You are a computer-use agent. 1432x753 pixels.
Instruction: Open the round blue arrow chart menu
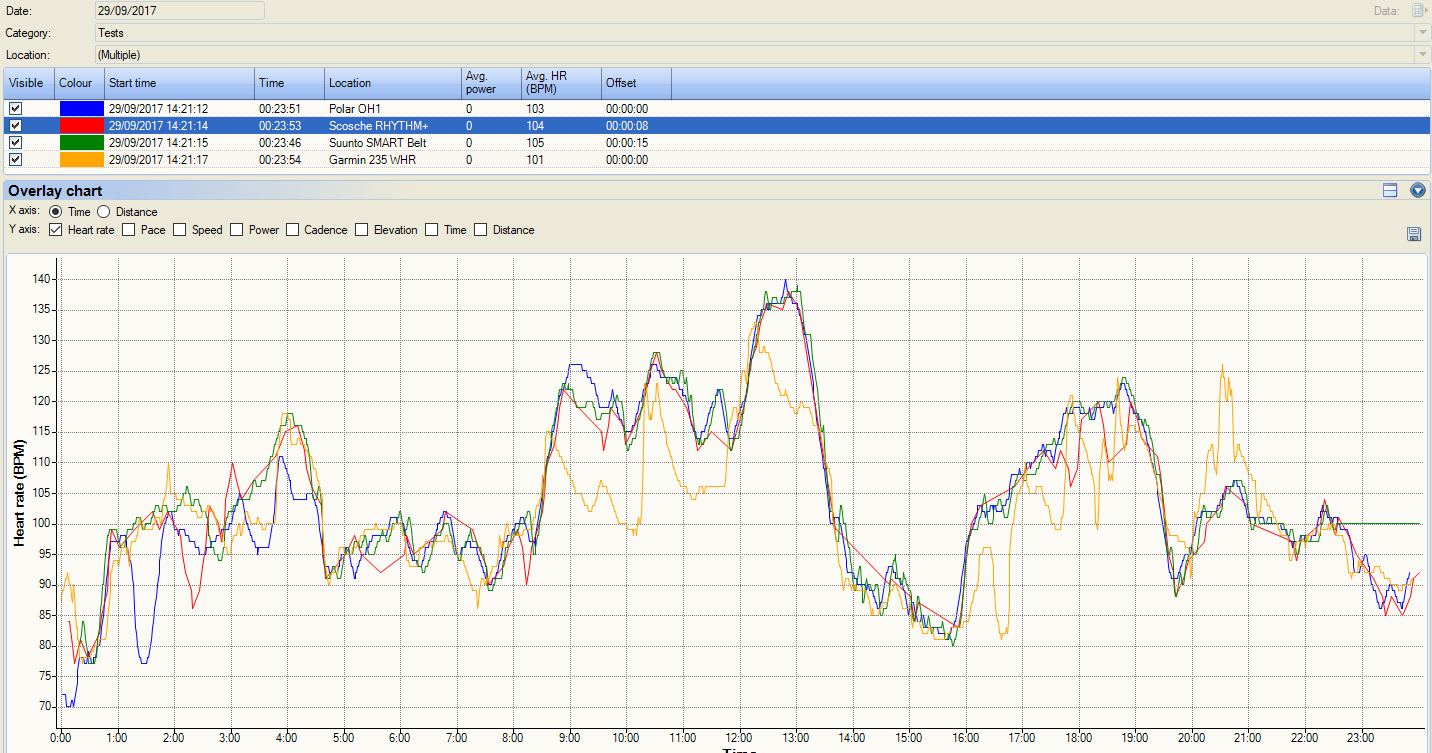[x=1417, y=190]
